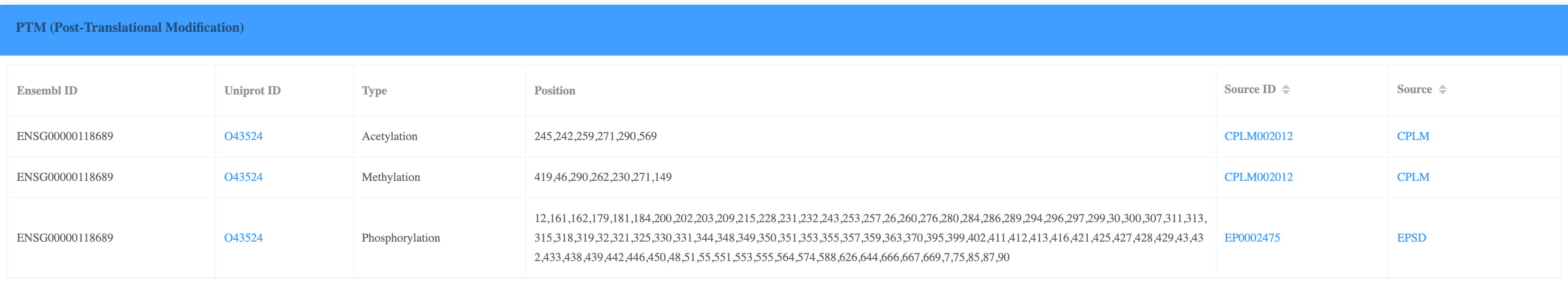Open the O43524 link in the Methylation row
1568x282 pixels.
pyautogui.click(x=243, y=177)
